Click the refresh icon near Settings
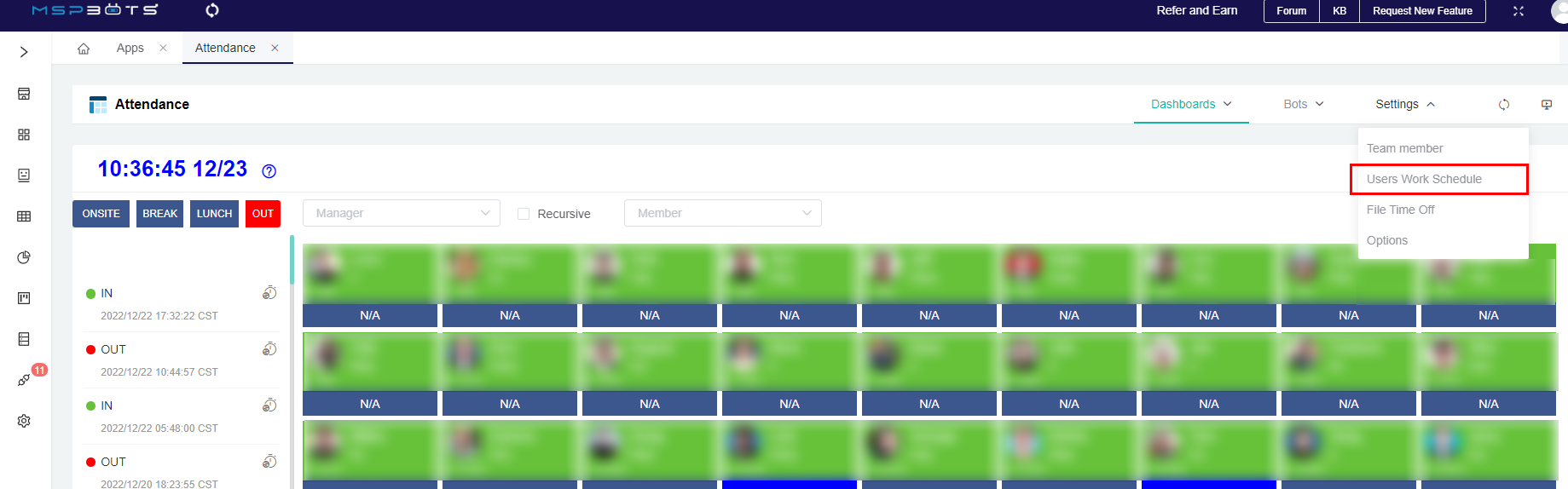The height and width of the screenshot is (489, 1568). click(x=1504, y=105)
